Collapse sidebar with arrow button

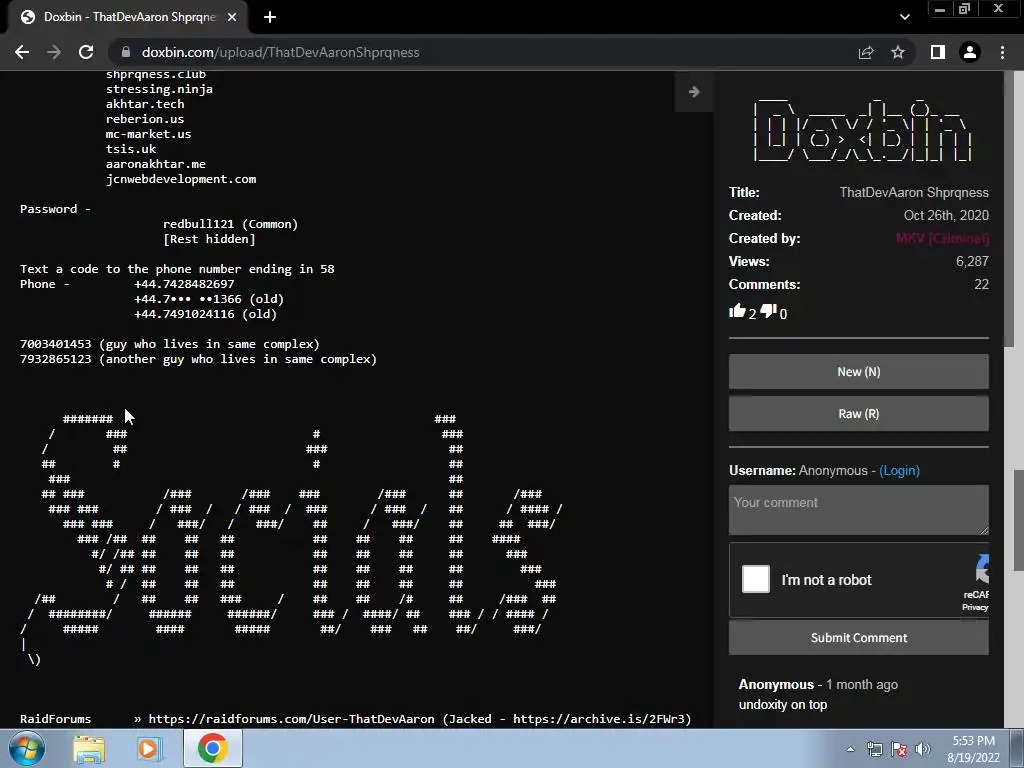[x=694, y=92]
